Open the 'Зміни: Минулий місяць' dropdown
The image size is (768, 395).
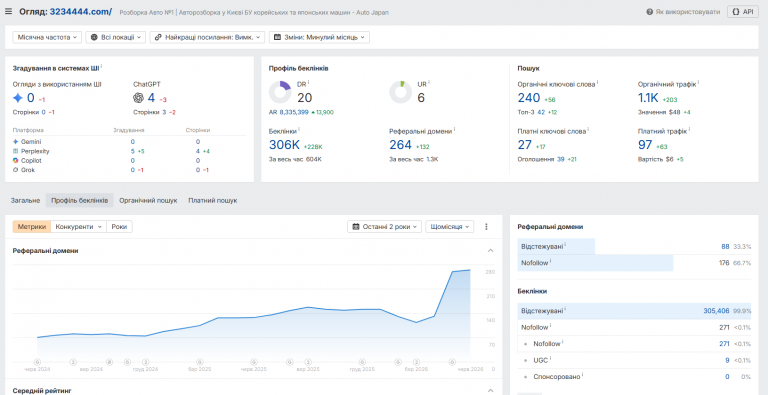[319, 37]
